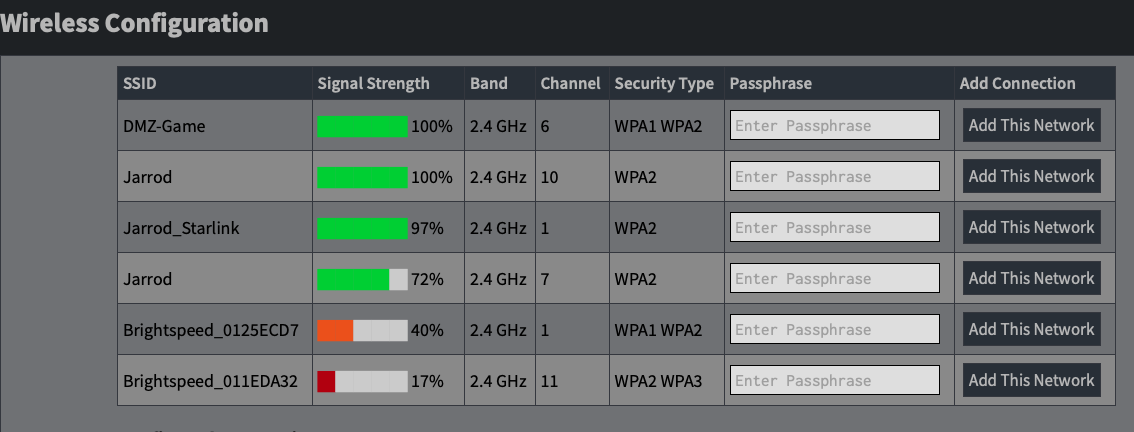
Task: Focus passphrase input for Brightspeed_011EDA32
Action: [x=834, y=381]
